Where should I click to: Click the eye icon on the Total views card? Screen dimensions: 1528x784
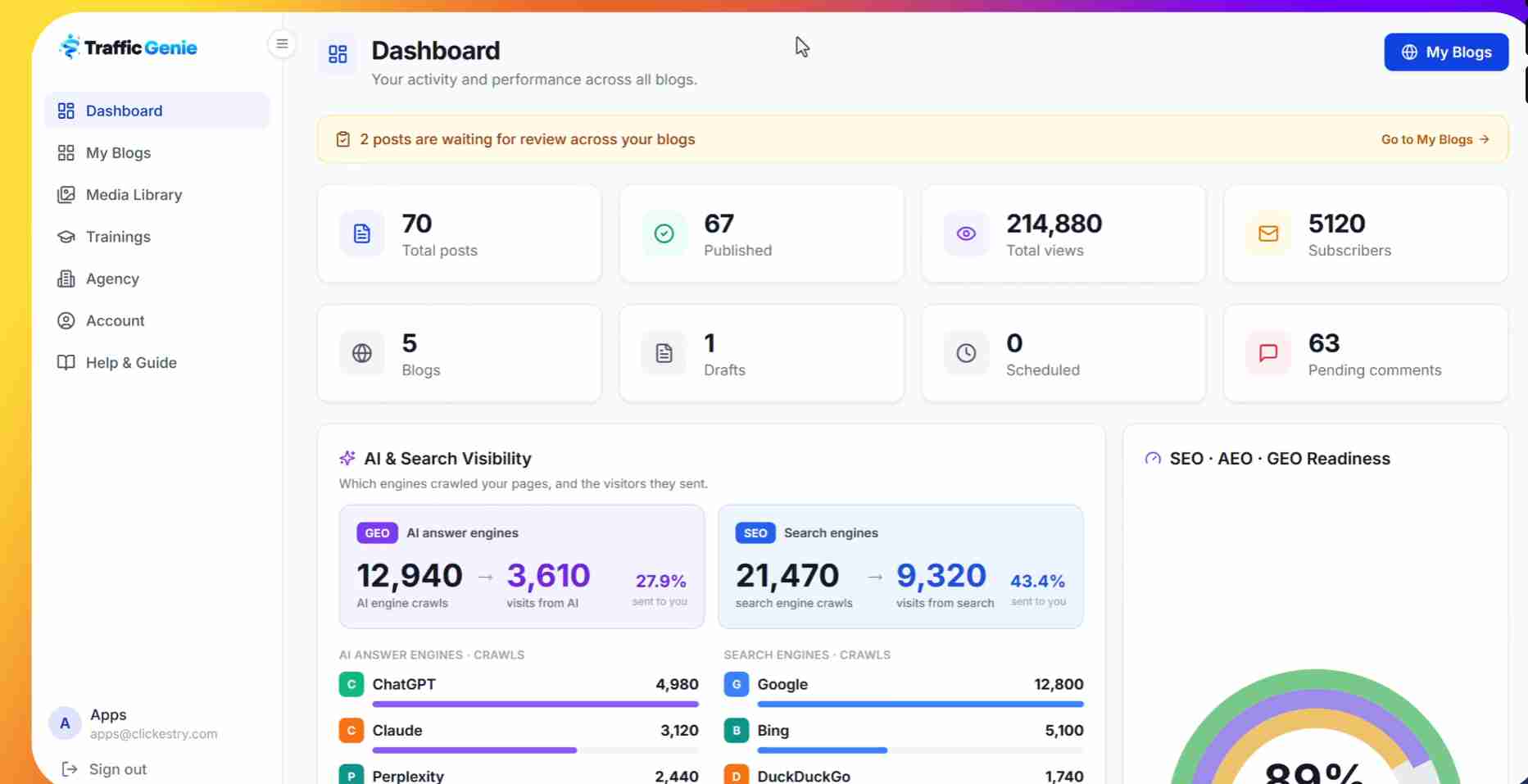966,233
